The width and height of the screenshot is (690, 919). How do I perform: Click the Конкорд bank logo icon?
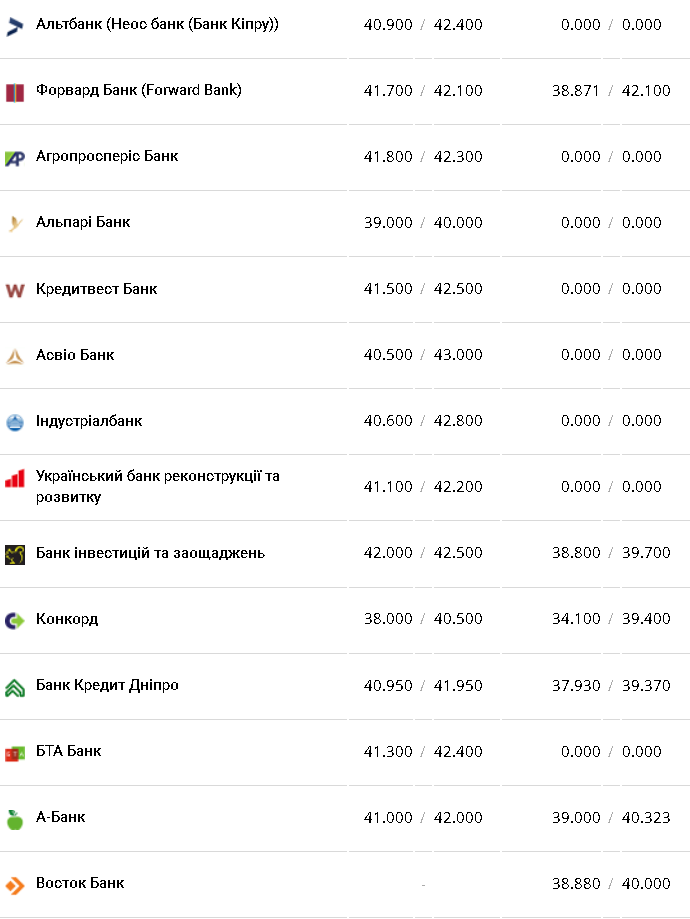click(15, 620)
